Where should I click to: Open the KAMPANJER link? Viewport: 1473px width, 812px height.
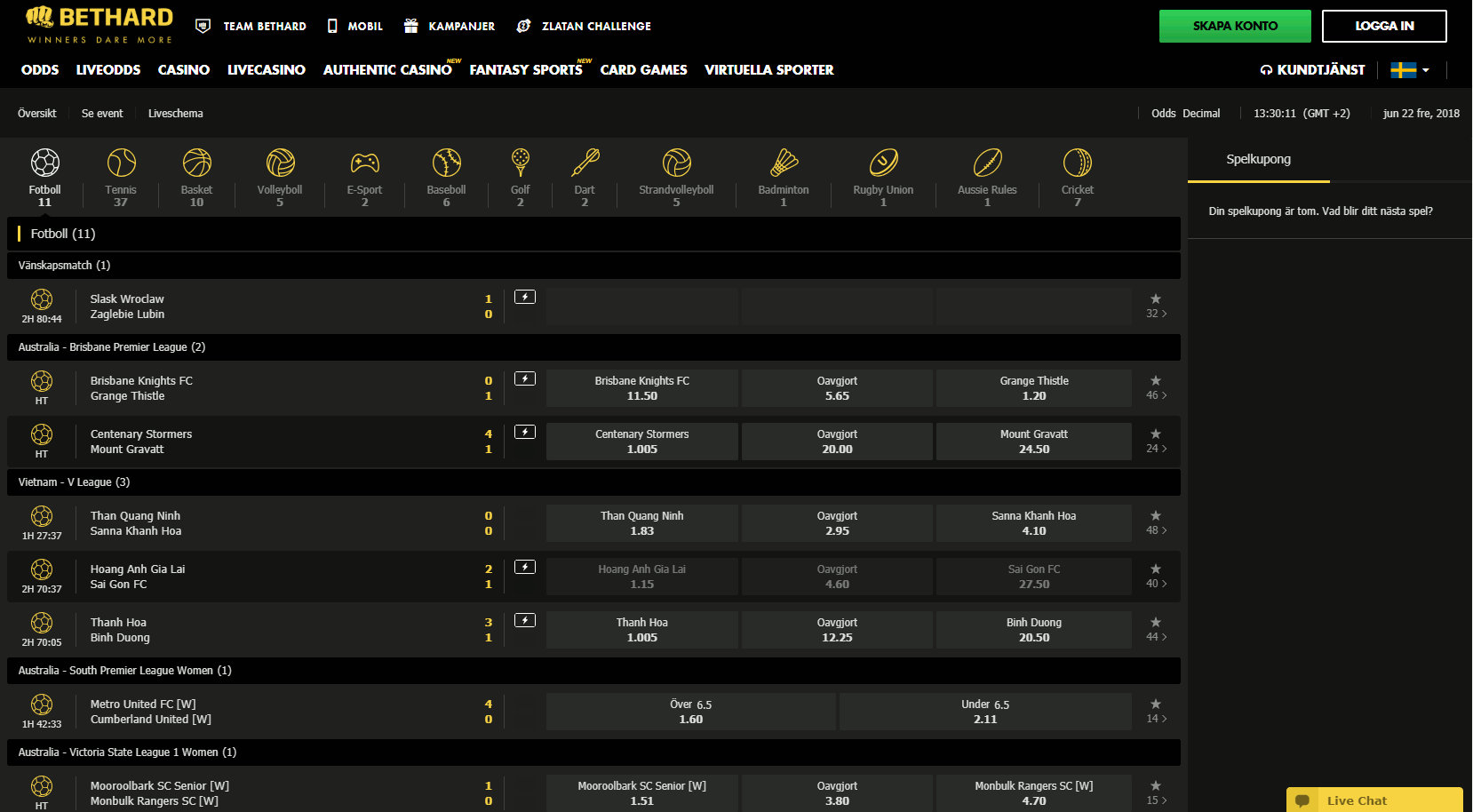click(x=450, y=27)
